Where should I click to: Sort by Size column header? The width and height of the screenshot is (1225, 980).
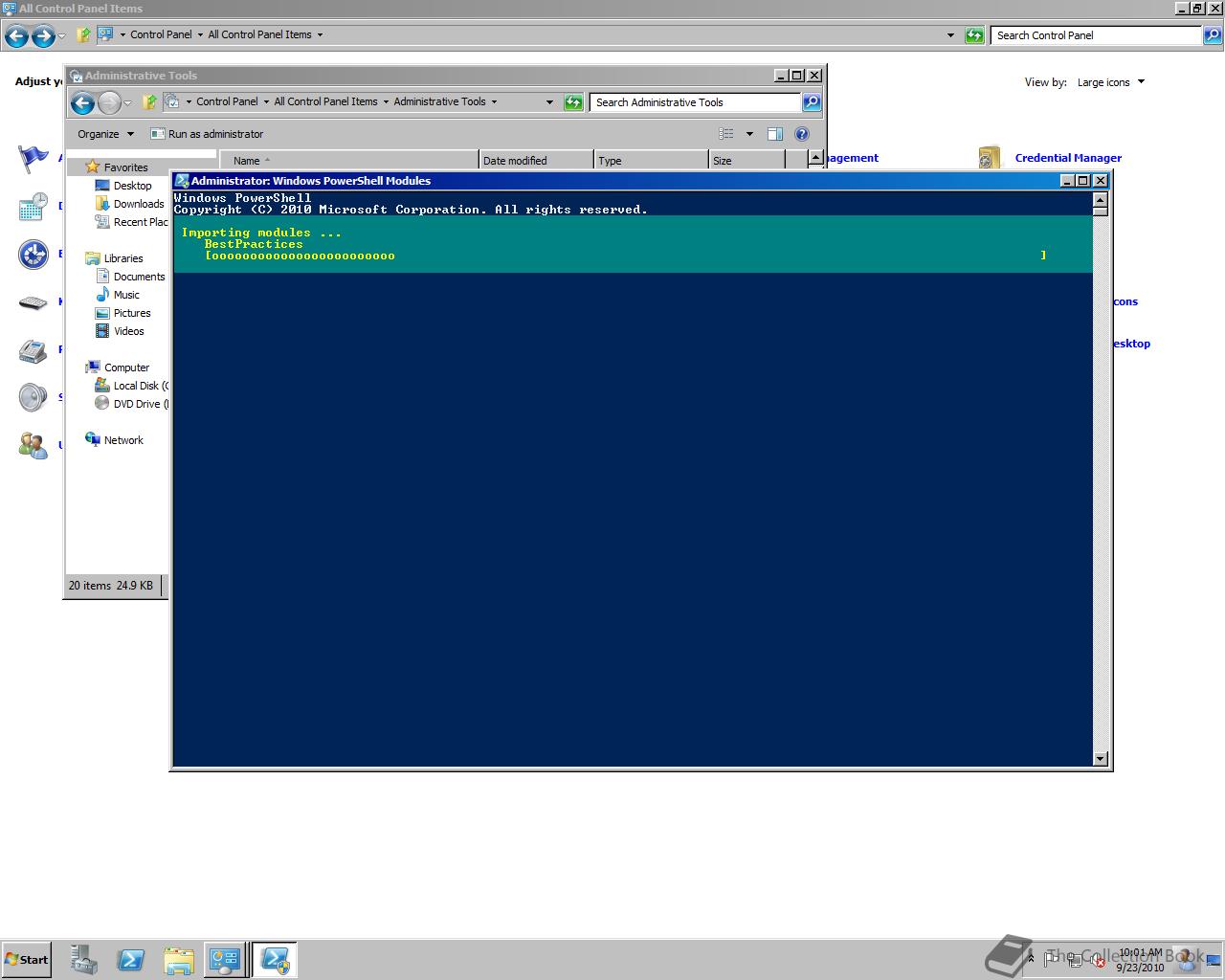tap(746, 161)
